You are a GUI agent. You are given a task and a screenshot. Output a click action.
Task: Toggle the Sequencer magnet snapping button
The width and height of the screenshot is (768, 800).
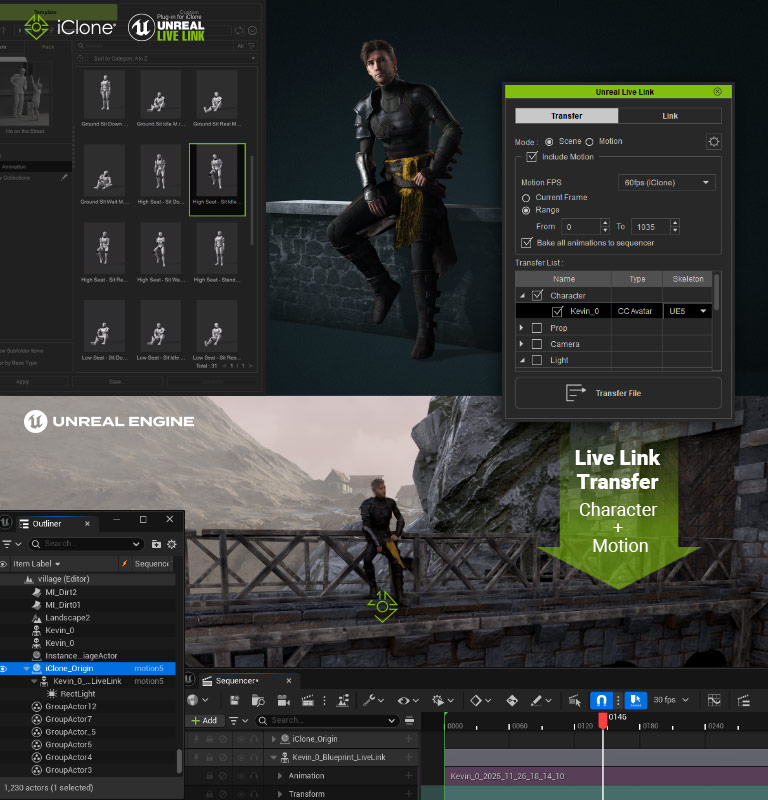[601, 700]
